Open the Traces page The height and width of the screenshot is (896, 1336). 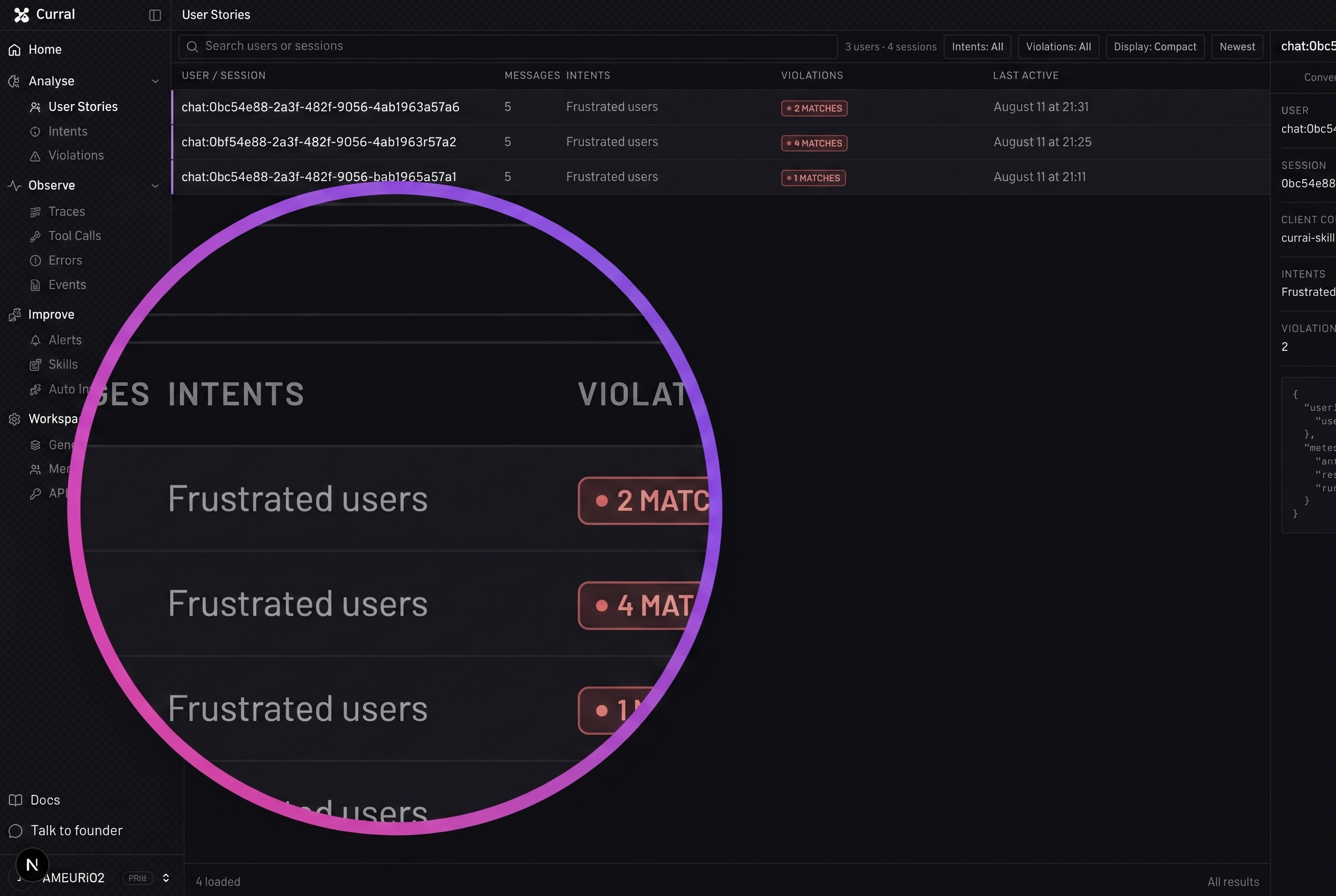[67, 212]
